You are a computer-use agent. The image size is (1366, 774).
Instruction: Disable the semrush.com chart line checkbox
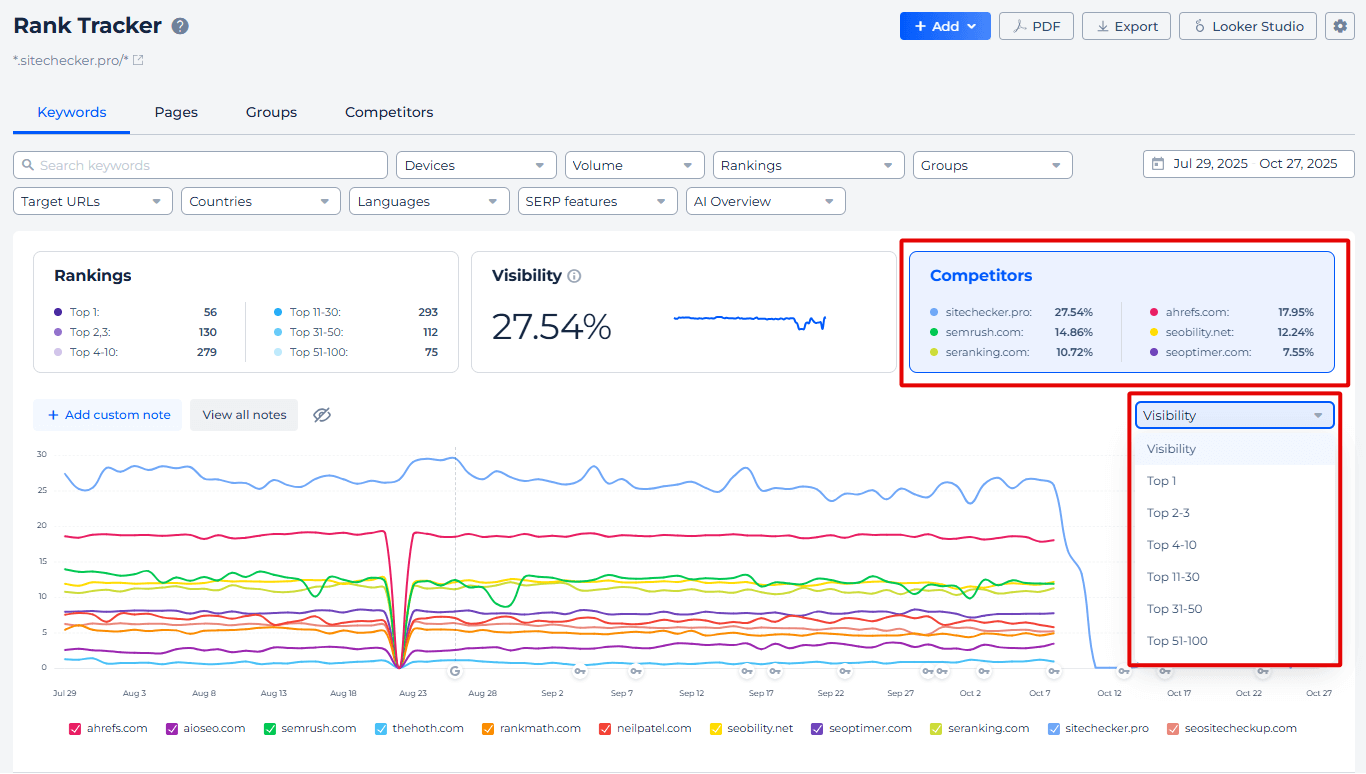tap(268, 728)
